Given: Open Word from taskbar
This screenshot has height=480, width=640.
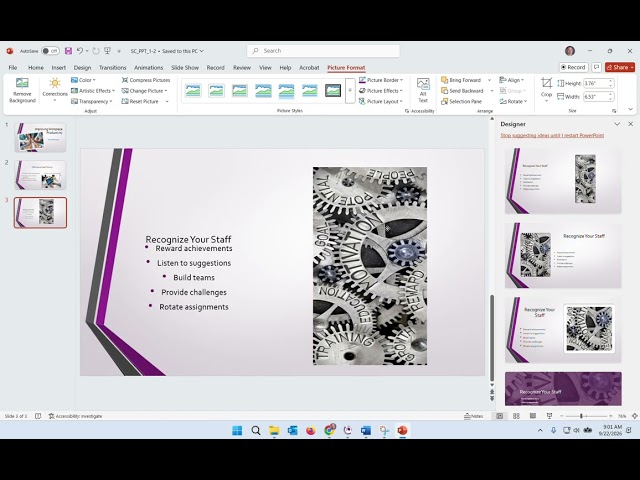Looking at the screenshot, I should [366, 430].
